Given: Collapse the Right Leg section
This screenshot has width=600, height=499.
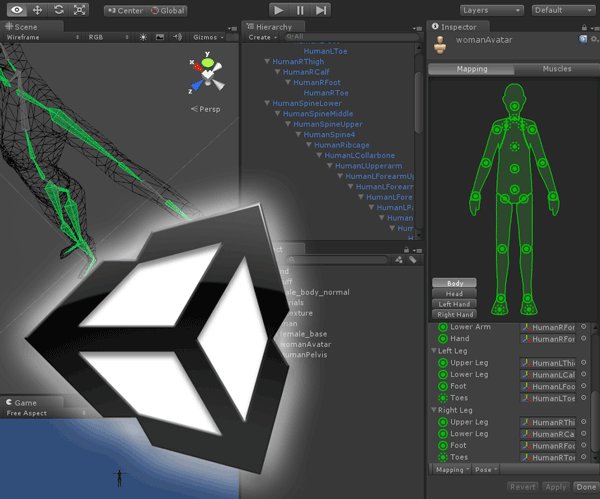Looking at the screenshot, I should click(x=434, y=410).
